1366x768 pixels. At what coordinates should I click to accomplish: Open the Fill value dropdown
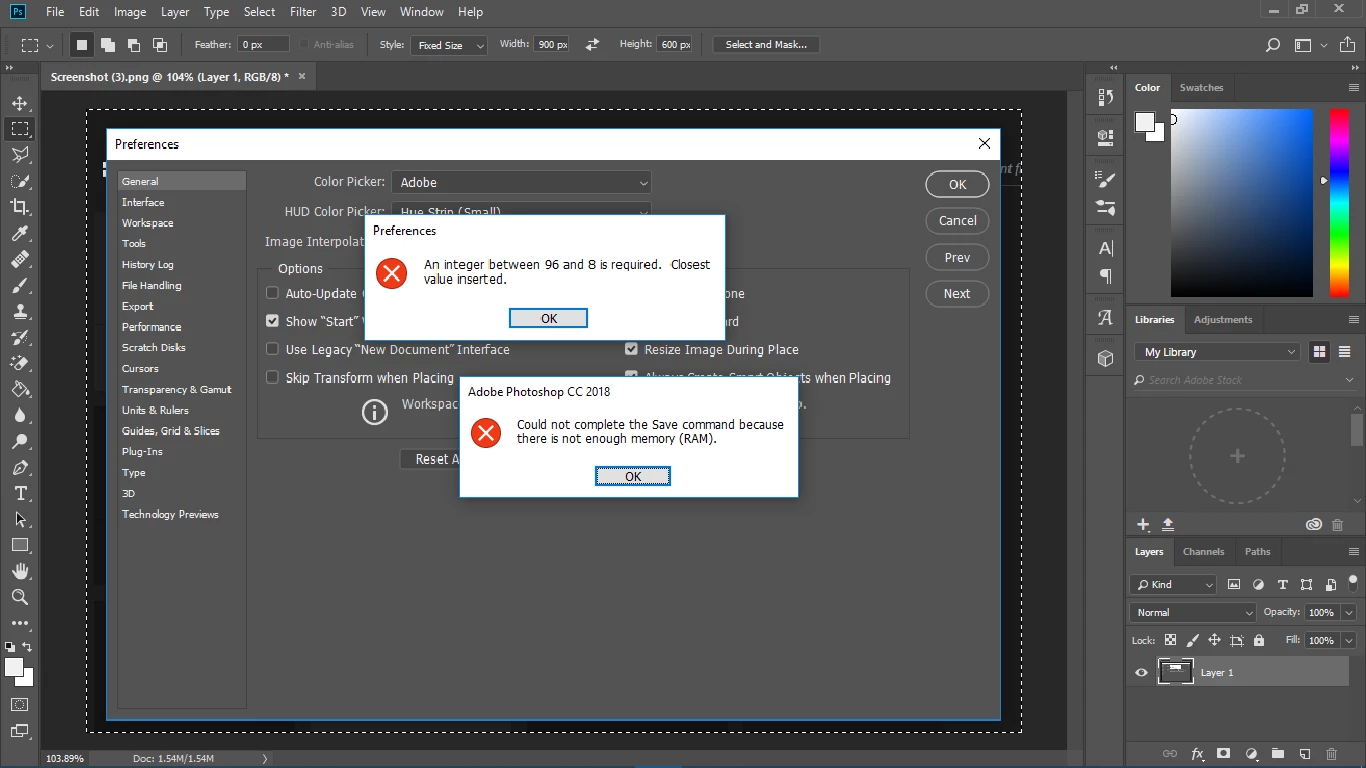point(1349,640)
